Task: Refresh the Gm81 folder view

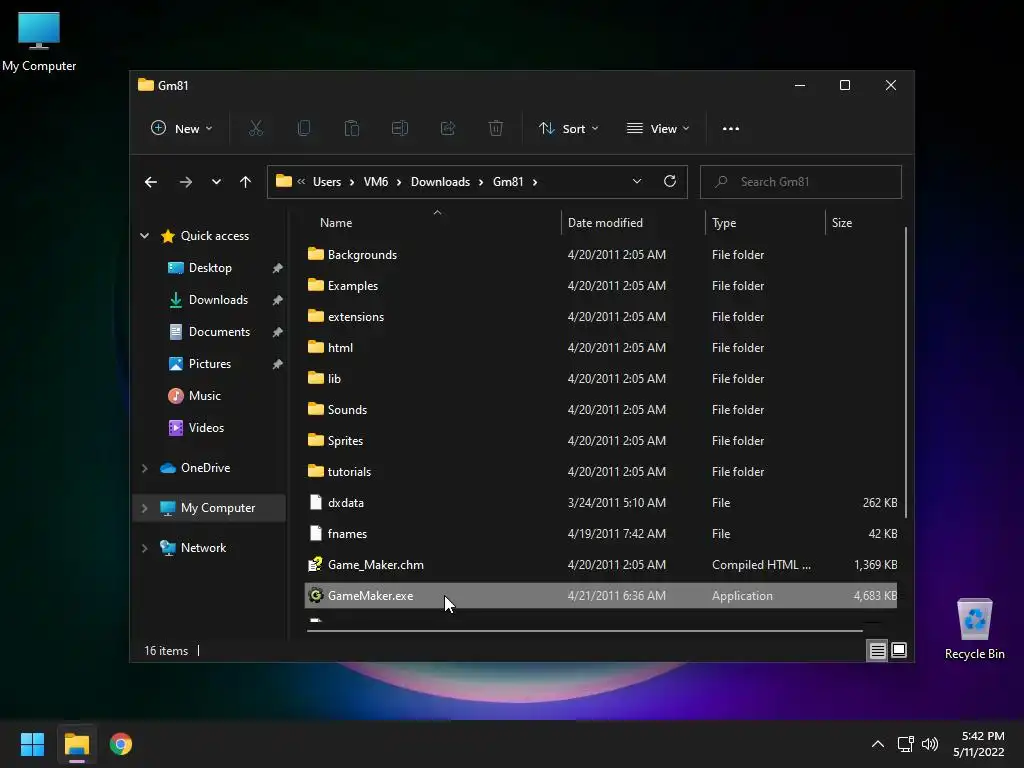Action: coord(670,182)
